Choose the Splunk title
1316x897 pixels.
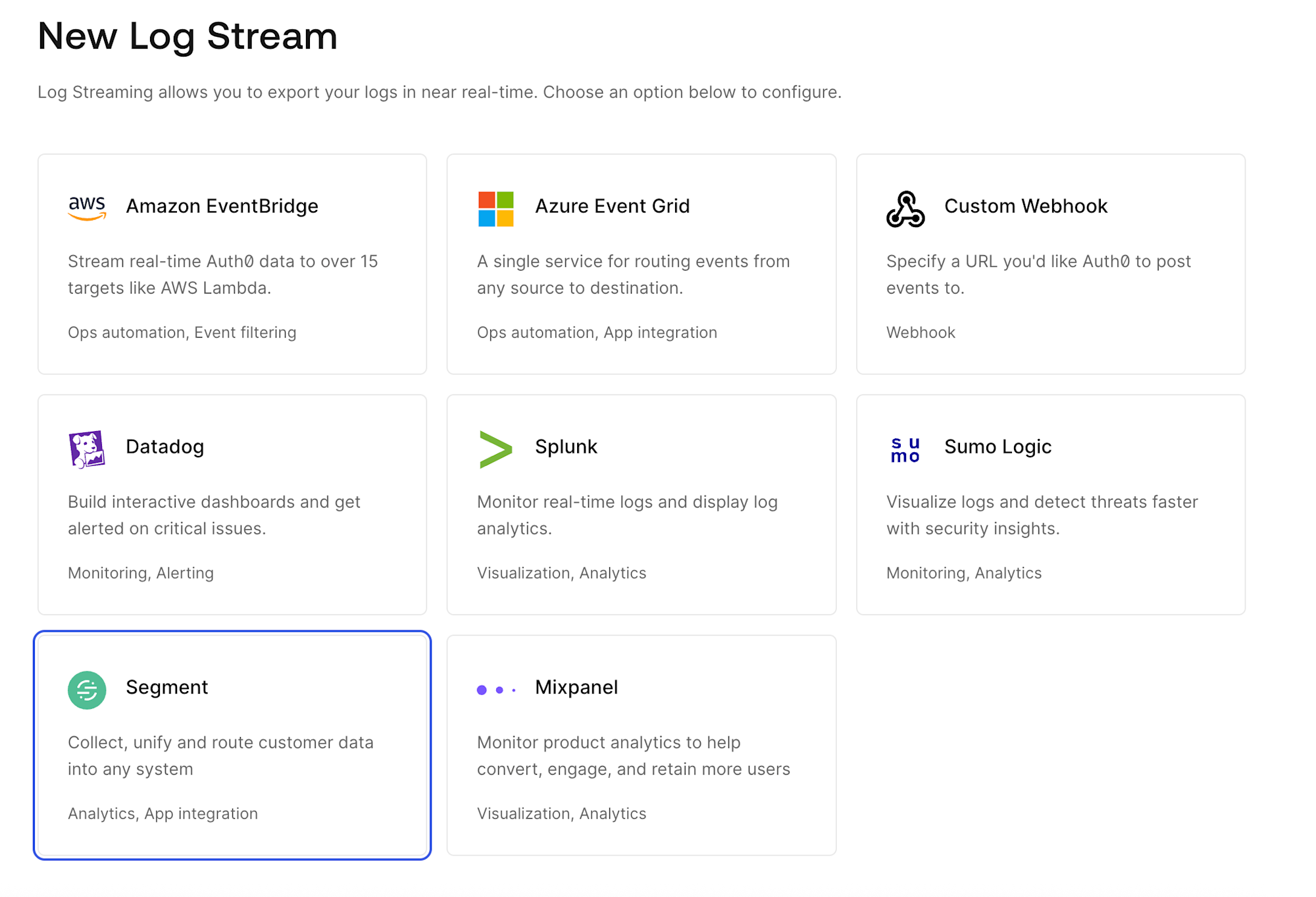click(566, 446)
